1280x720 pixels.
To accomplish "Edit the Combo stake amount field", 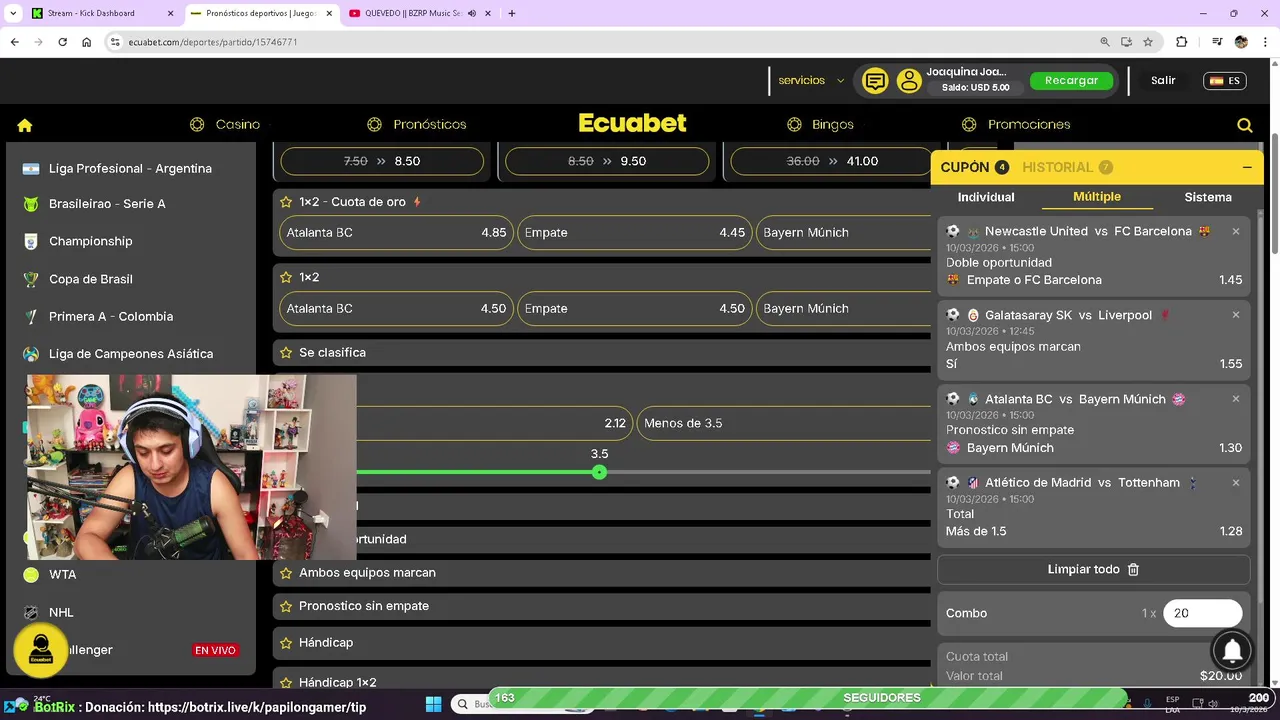I will (1202, 613).
